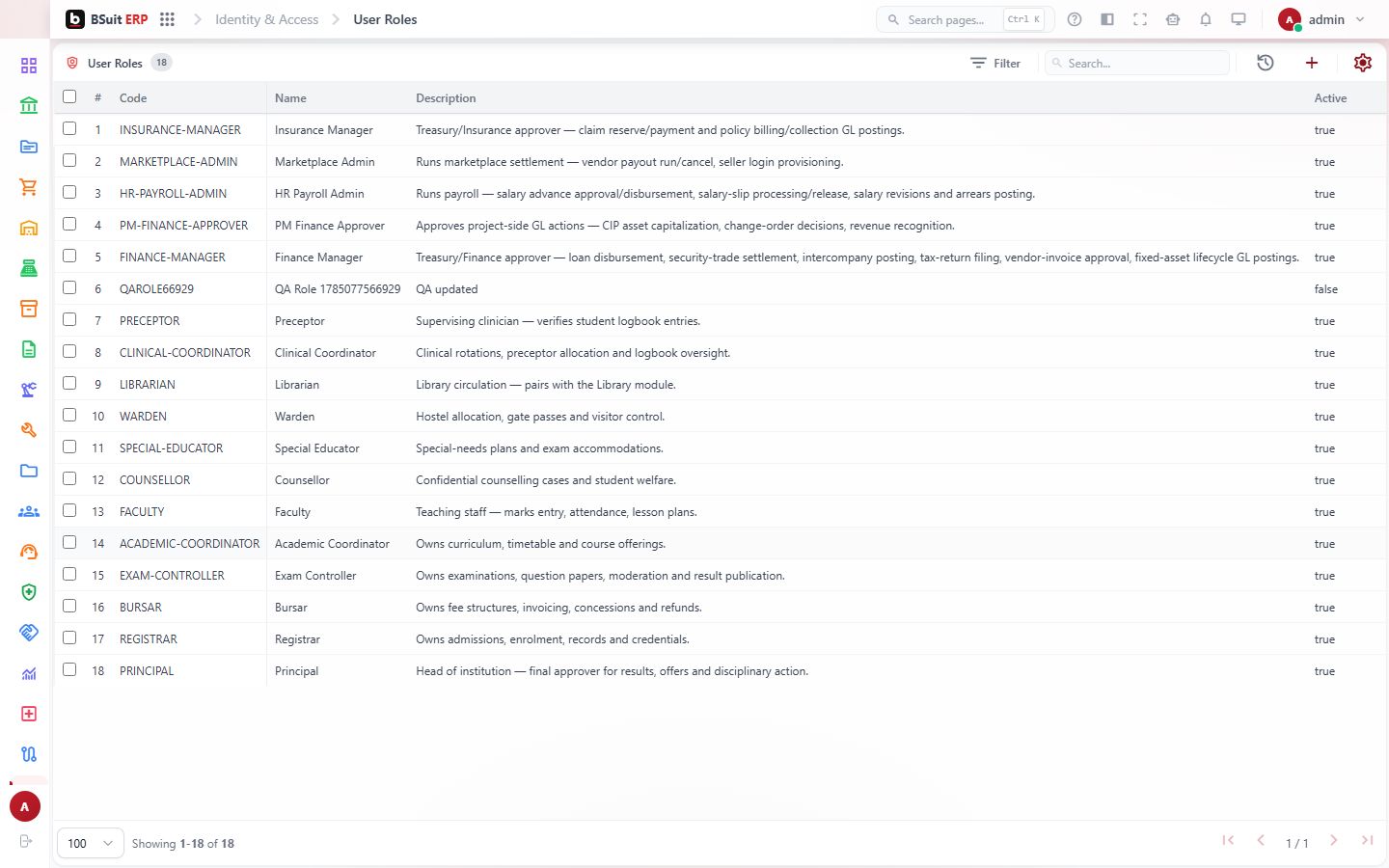1389x868 pixels.
Task: Open the analytics chart icon in sidebar
Action: (29, 673)
